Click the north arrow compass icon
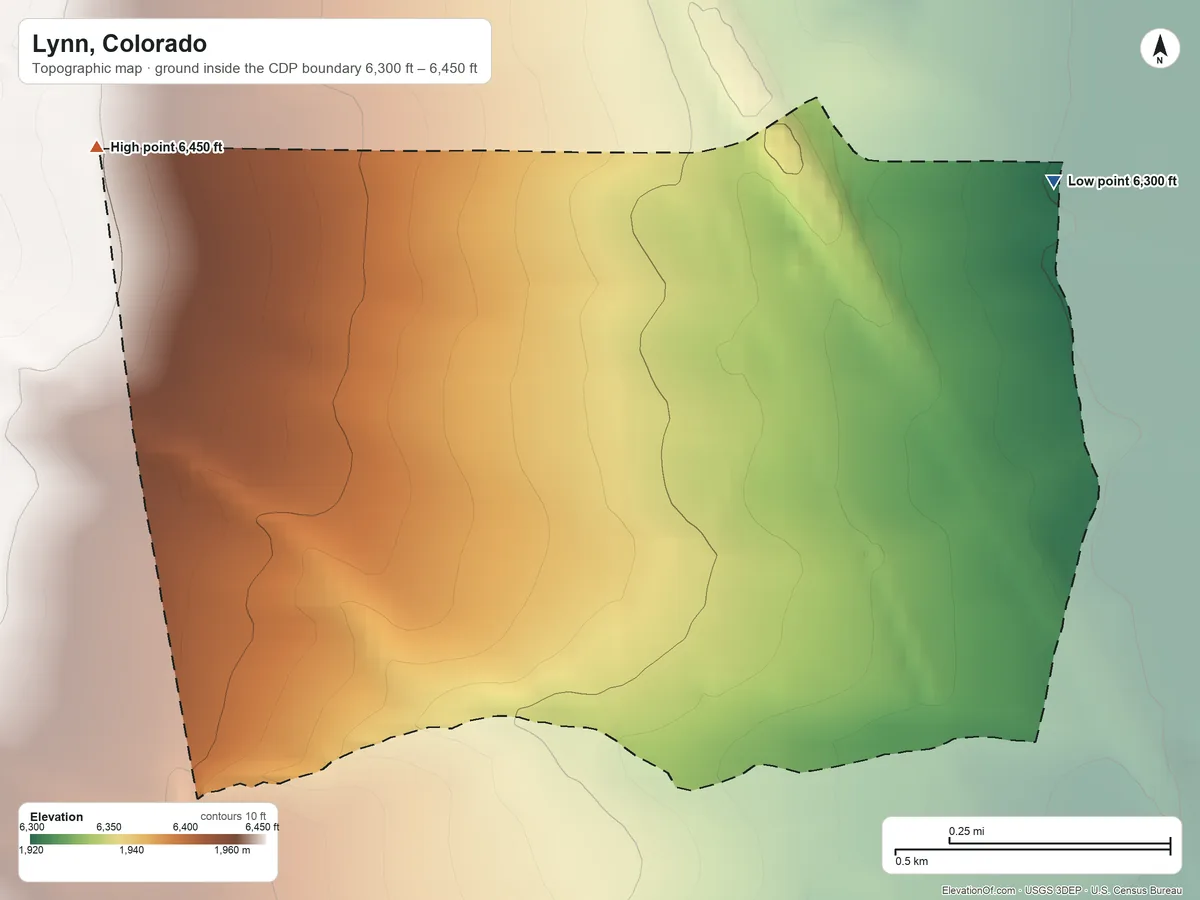Viewport: 1200px width, 900px height. point(1159,49)
